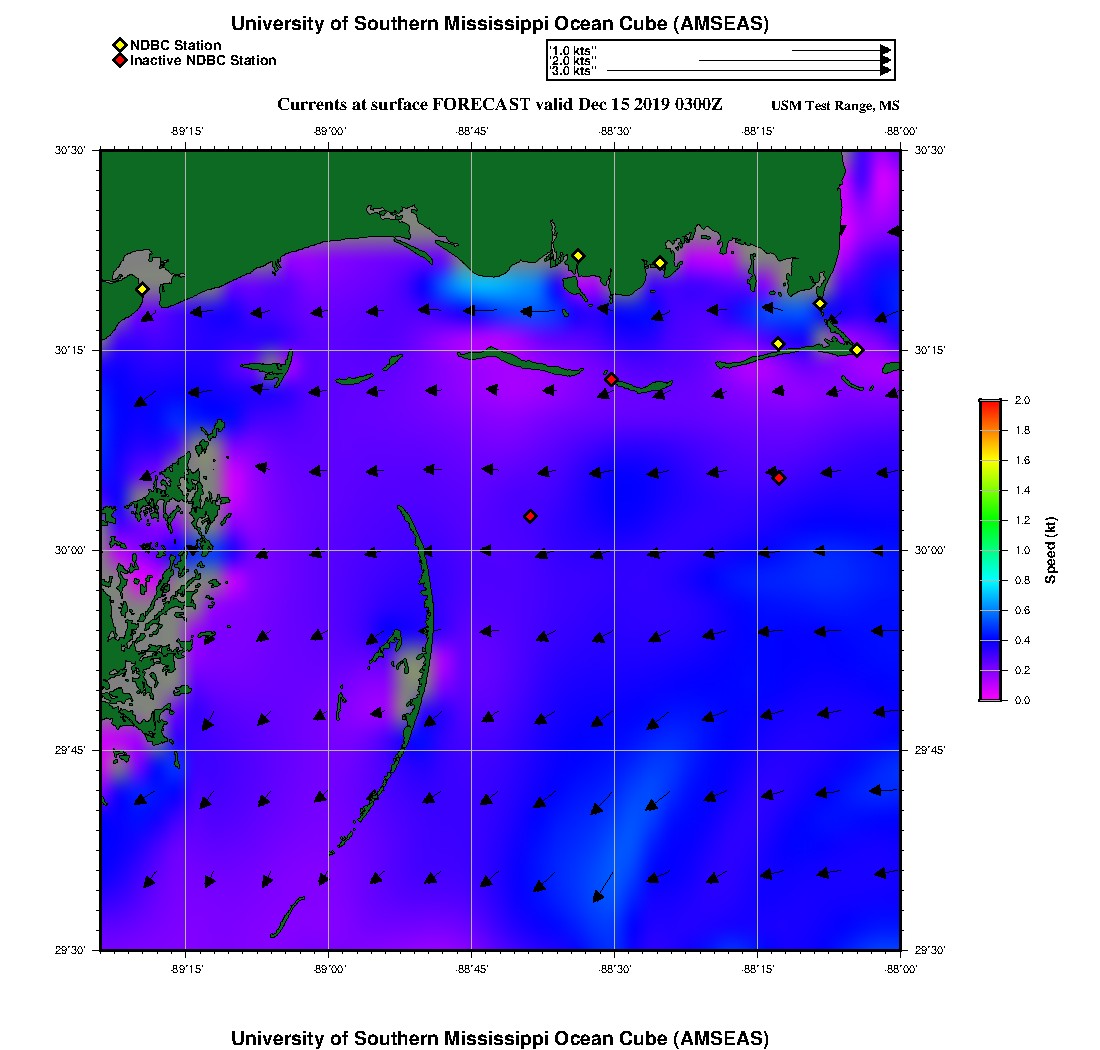
Task: Click the right axis latitude label 29'45'
Action: tap(930, 750)
